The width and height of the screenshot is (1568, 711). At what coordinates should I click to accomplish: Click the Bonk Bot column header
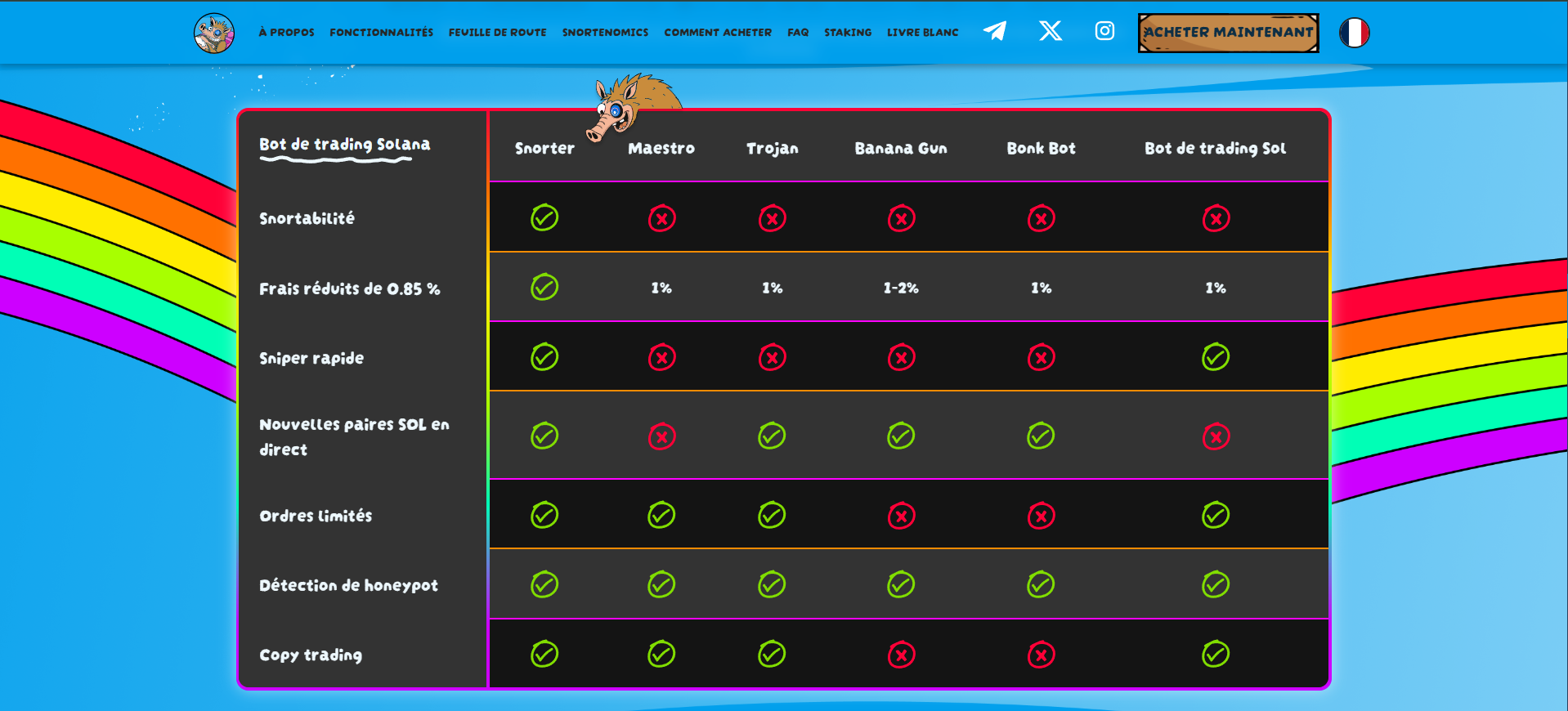pyautogui.click(x=1041, y=148)
